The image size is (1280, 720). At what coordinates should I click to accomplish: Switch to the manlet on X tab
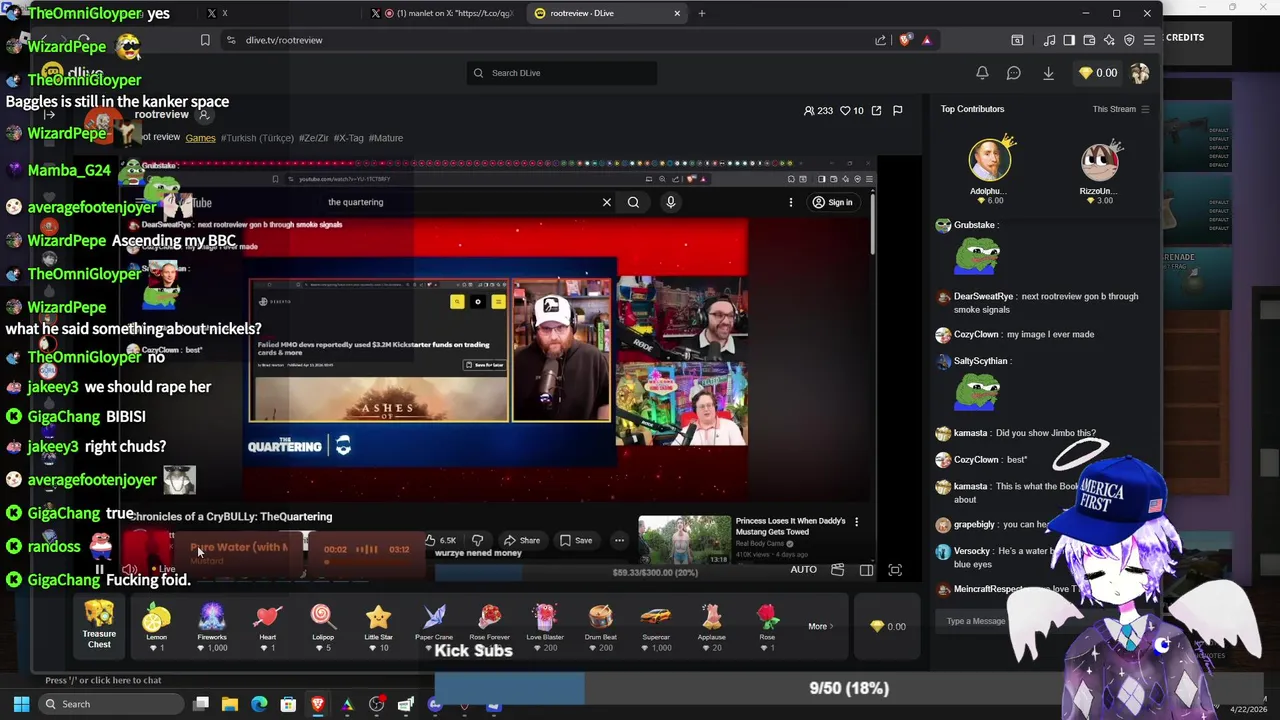coord(442,13)
